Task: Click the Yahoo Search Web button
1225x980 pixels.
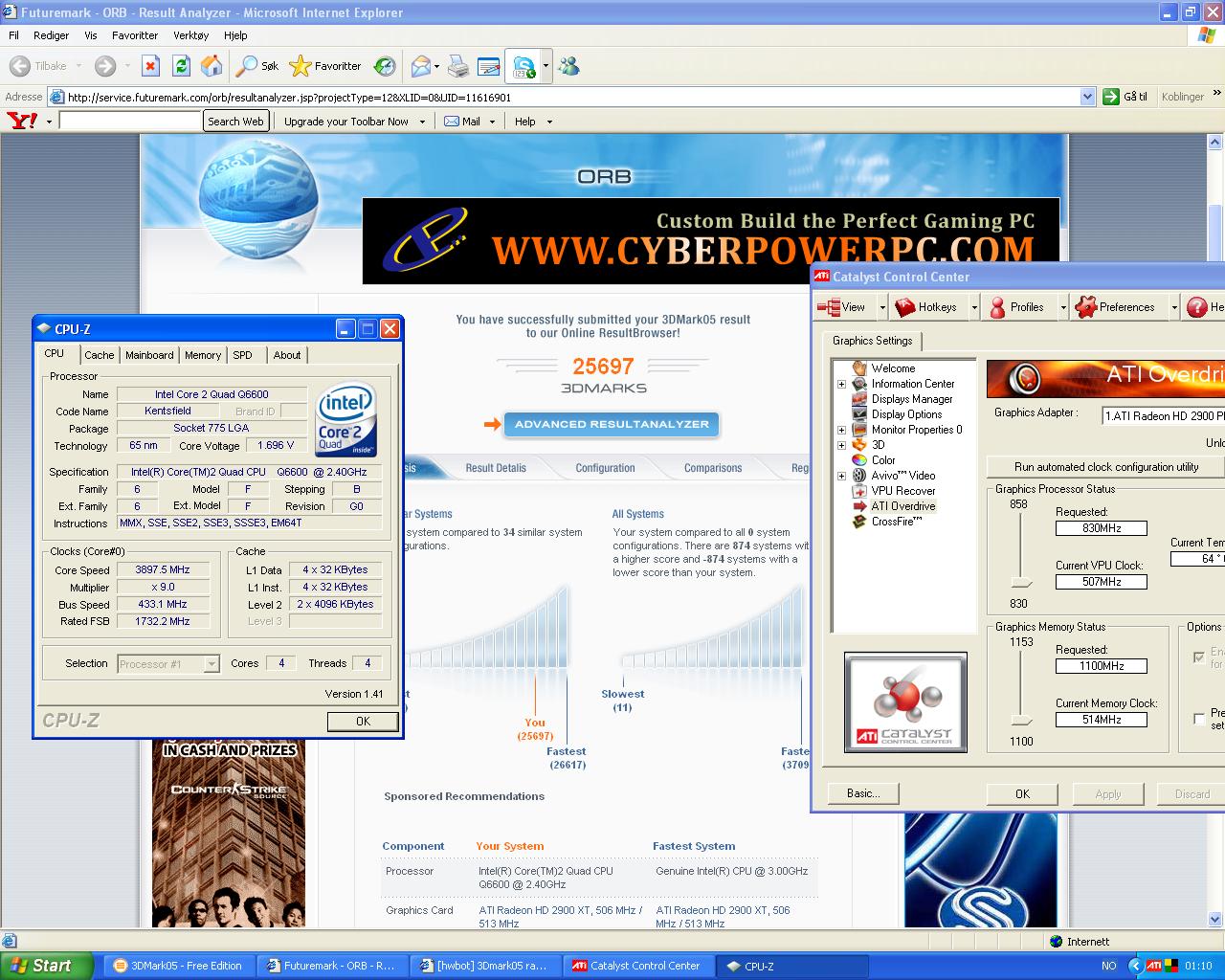Action: (x=235, y=122)
